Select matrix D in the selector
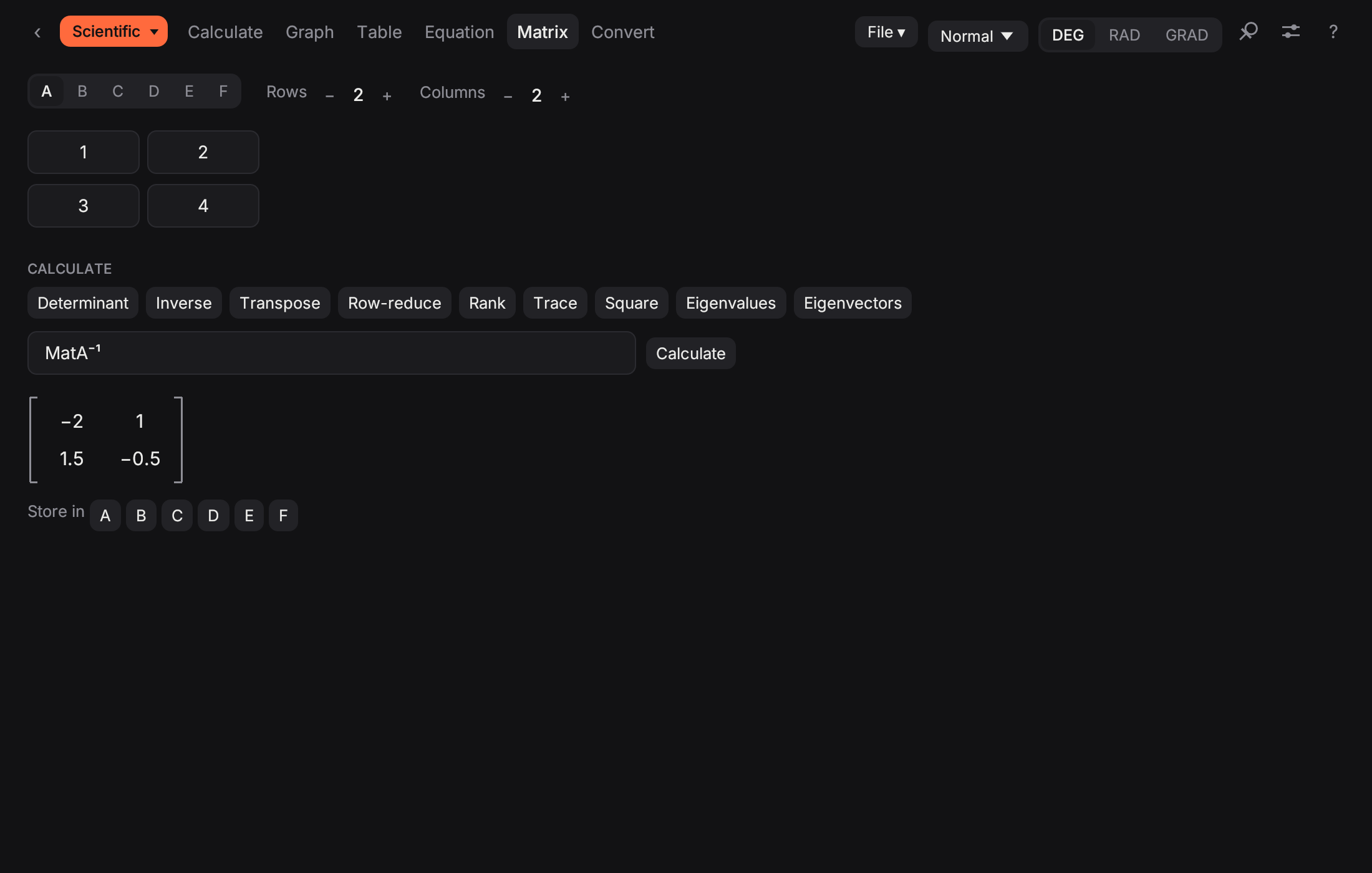1372x873 pixels. pyautogui.click(x=154, y=92)
